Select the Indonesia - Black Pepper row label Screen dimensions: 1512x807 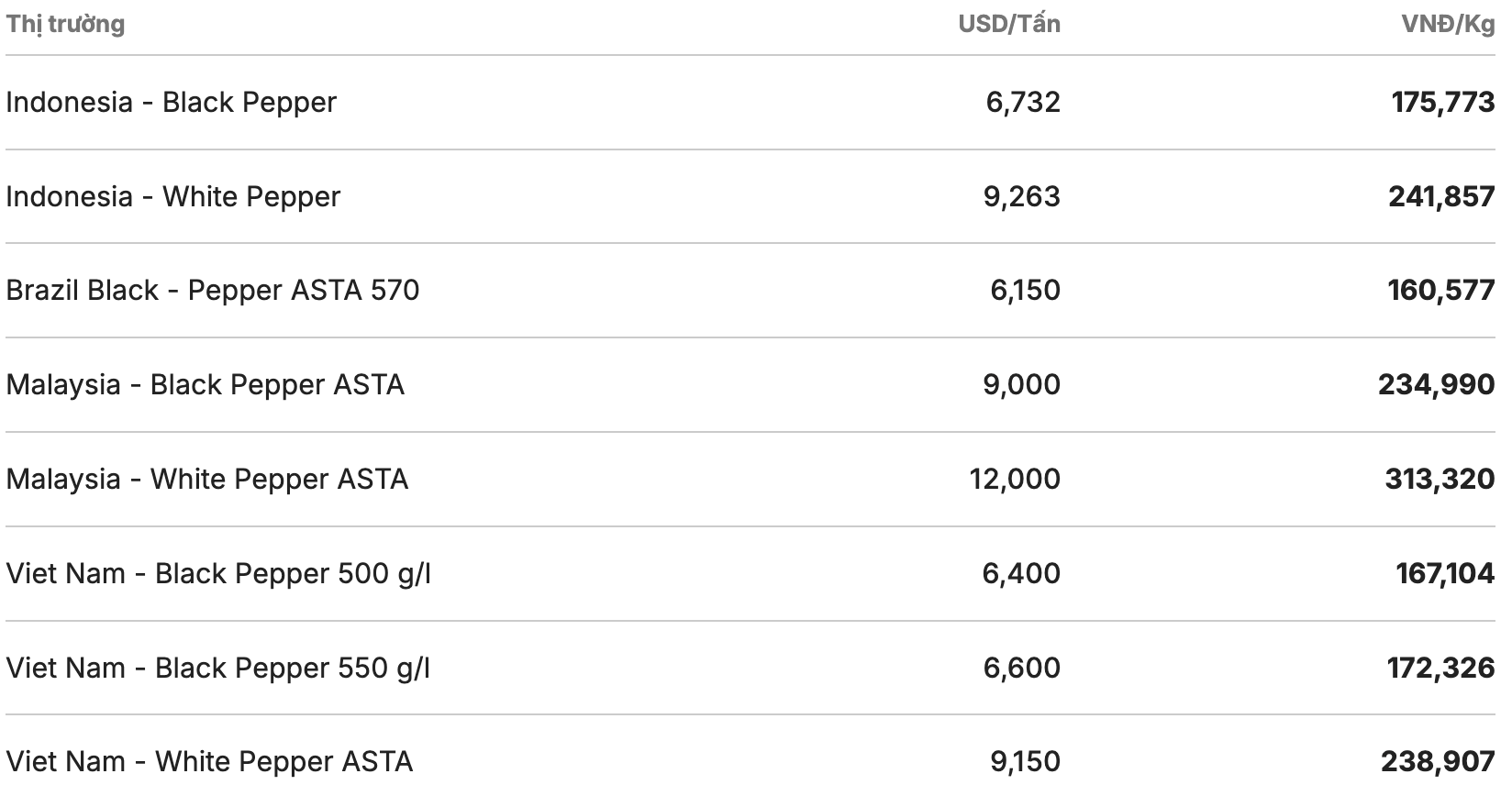pos(171,102)
